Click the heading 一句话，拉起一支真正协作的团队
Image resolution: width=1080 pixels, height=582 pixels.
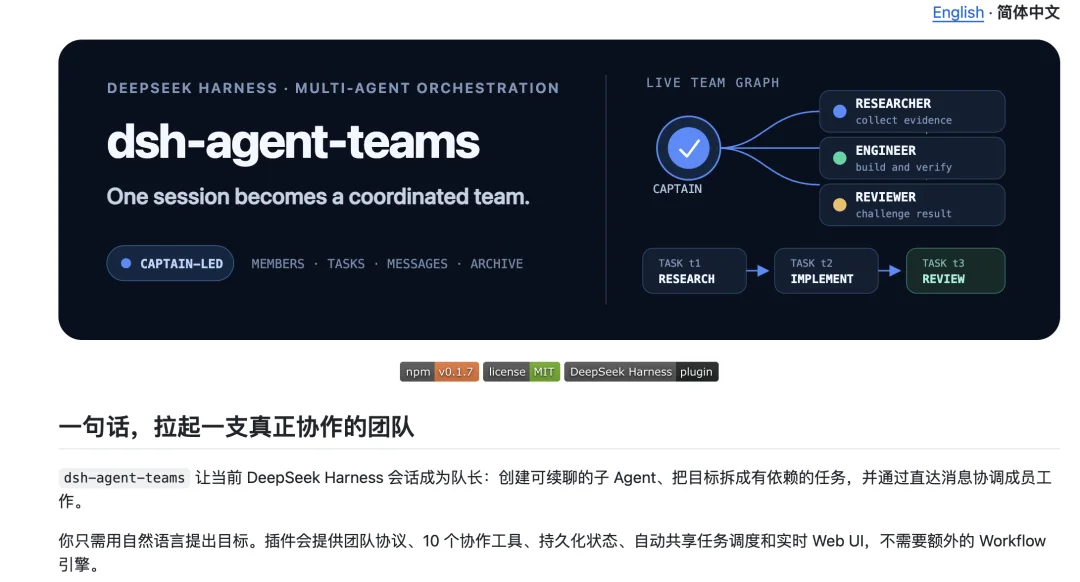(x=236, y=427)
